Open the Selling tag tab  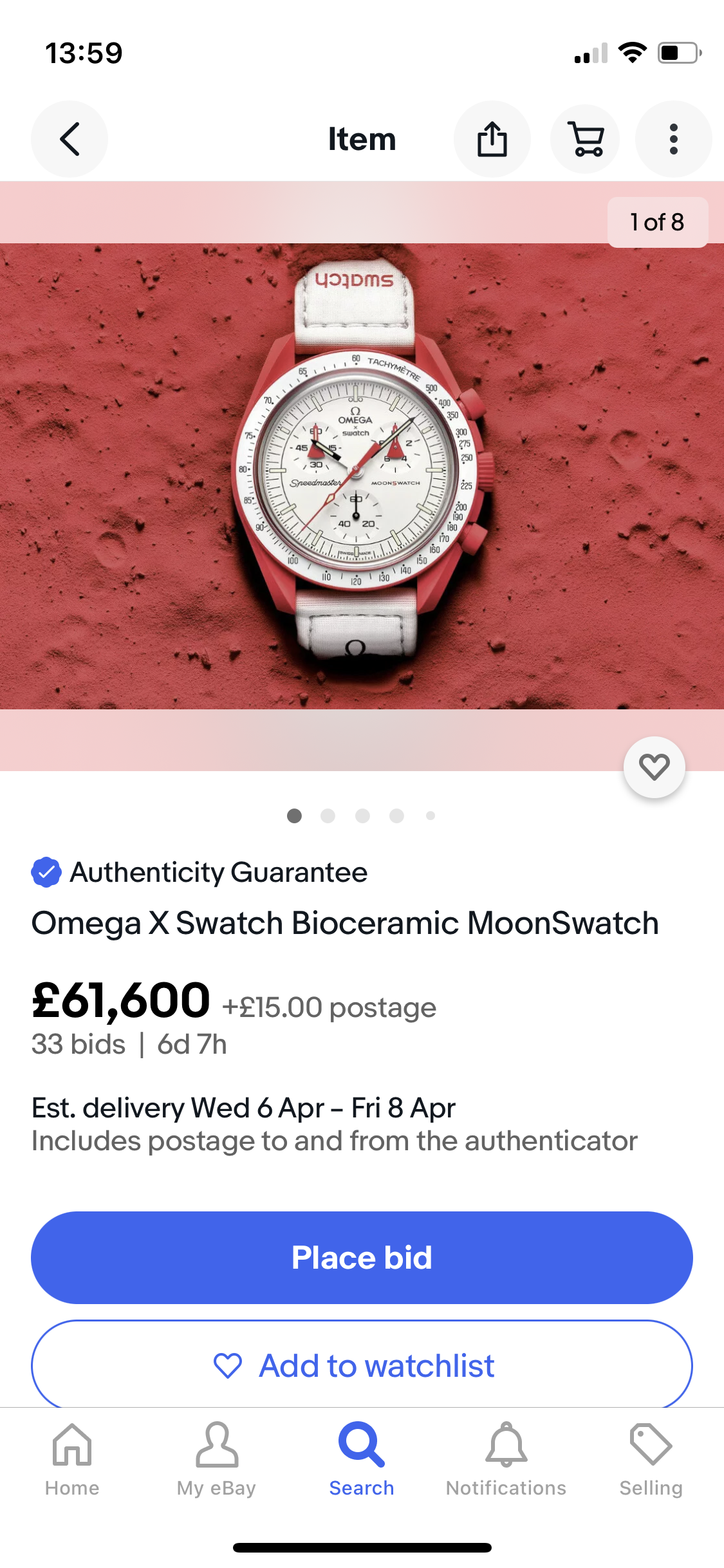click(651, 1460)
